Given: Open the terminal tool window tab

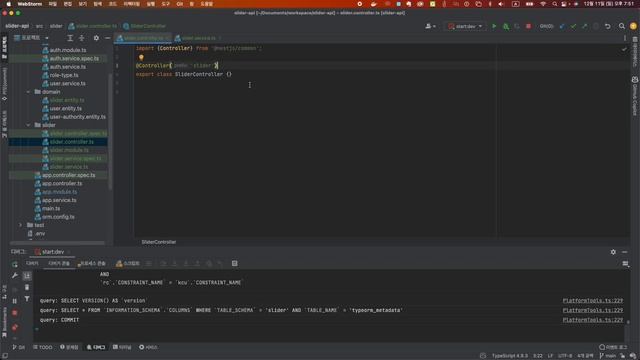Looking at the screenshot, I should [x=122, y=347].
